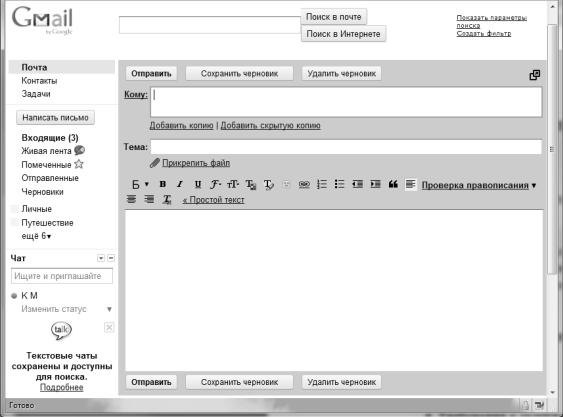This screenshot has height=417, width=563.
Task: Click Поиск в почте button
Action: coord(334,17)
